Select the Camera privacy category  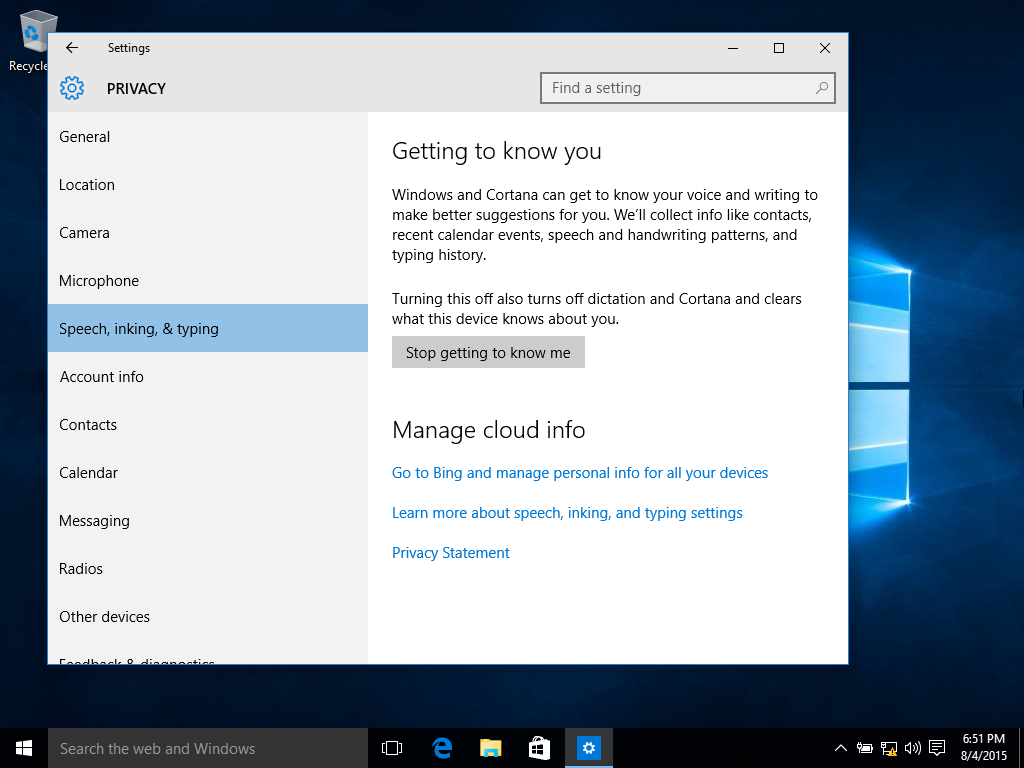(x=208, y=232)
